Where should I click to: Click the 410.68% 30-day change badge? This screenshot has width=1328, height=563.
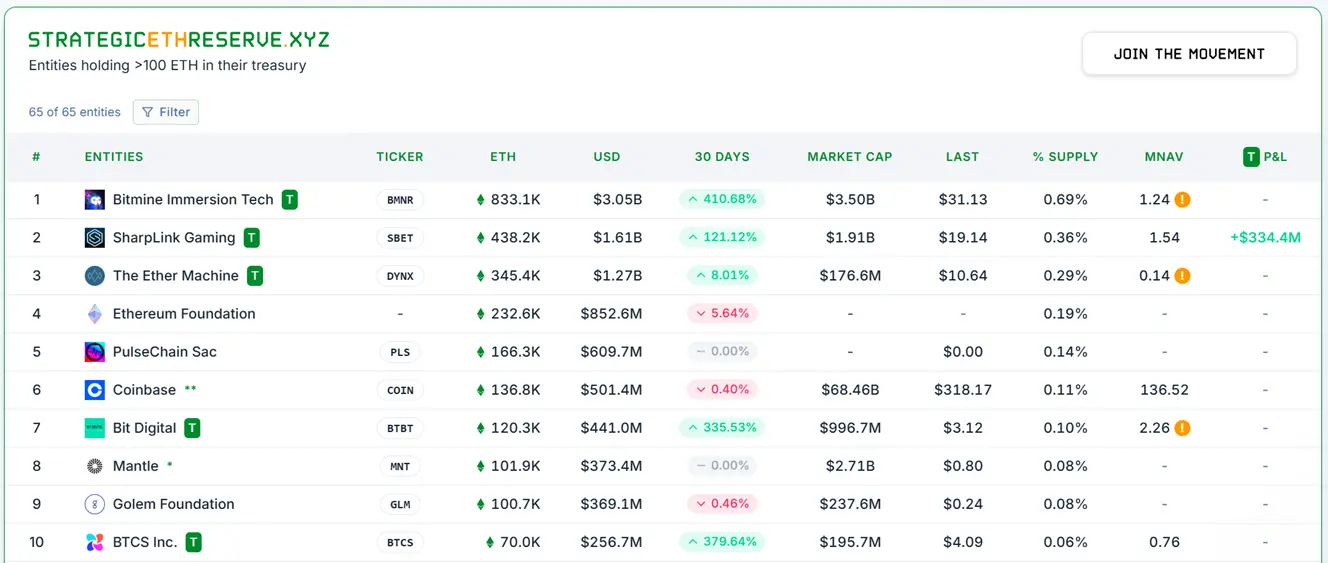coord(722,200)
